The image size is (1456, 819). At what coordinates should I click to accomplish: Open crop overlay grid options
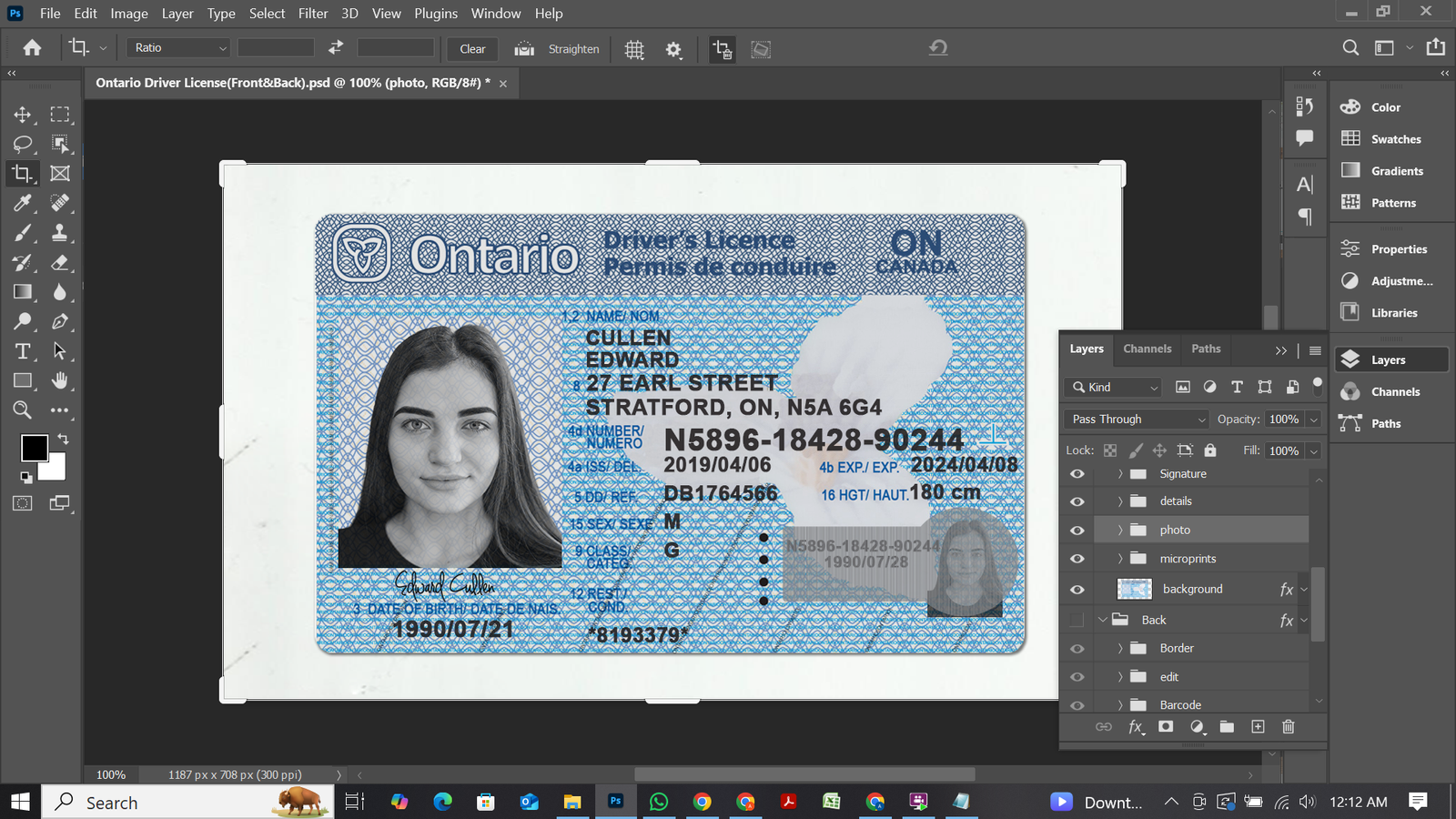tap(634, 49)
